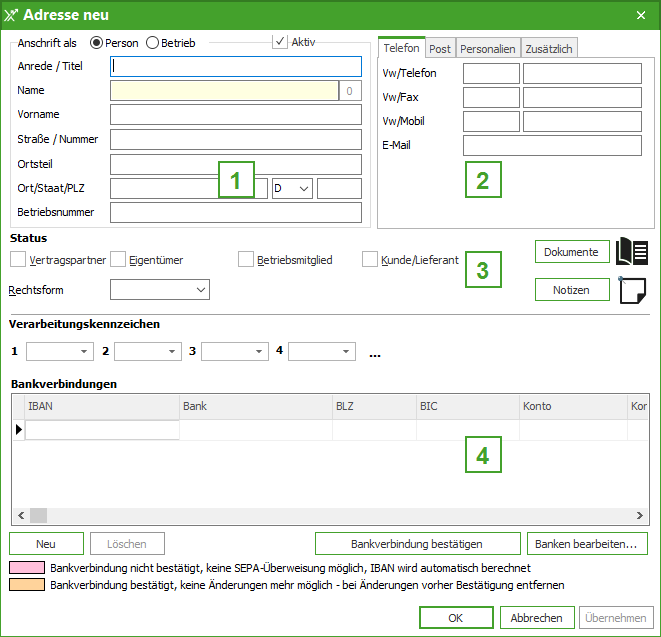Image resolution: width=661 pixels, height=637 pixels.
Task: Expand the country code dropdown showing D
Action: [x=292, y=188]
